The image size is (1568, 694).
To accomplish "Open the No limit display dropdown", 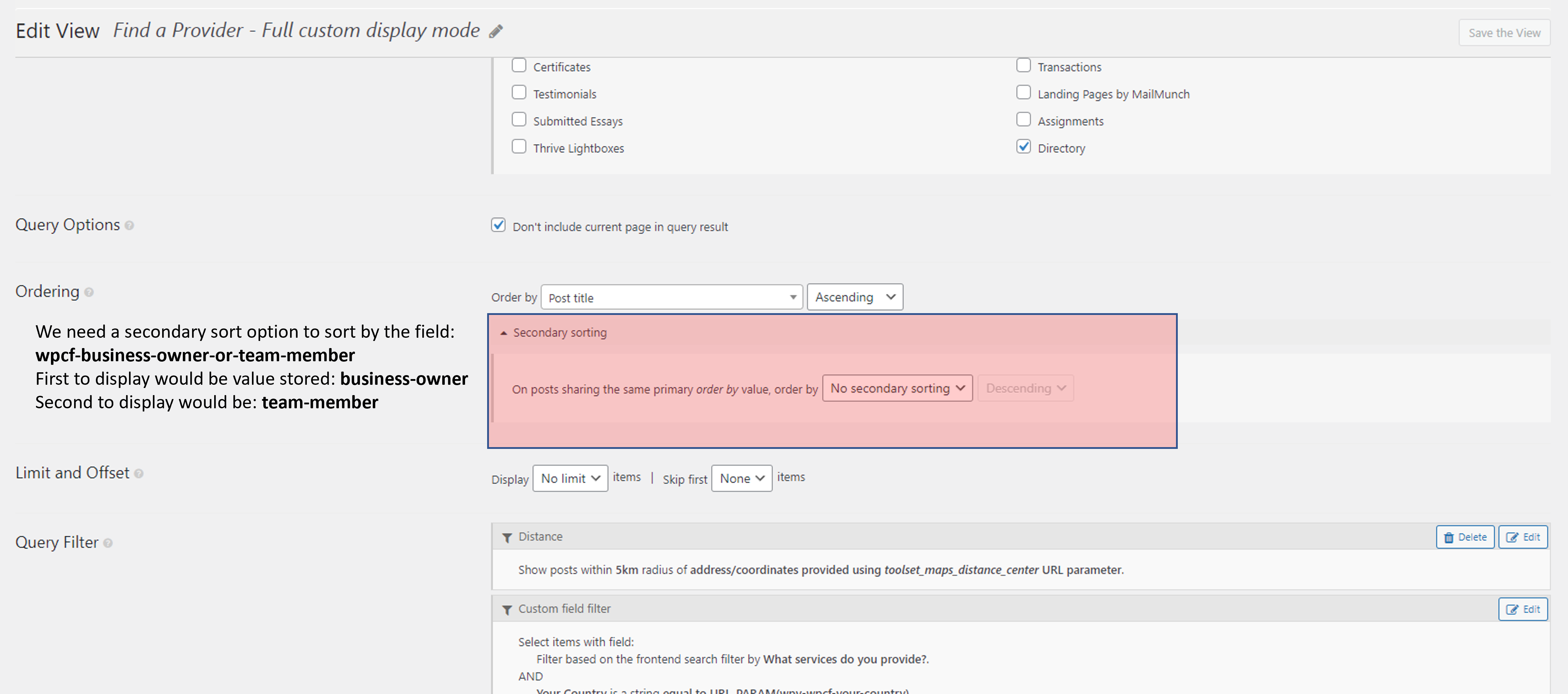I will [570, 478].
